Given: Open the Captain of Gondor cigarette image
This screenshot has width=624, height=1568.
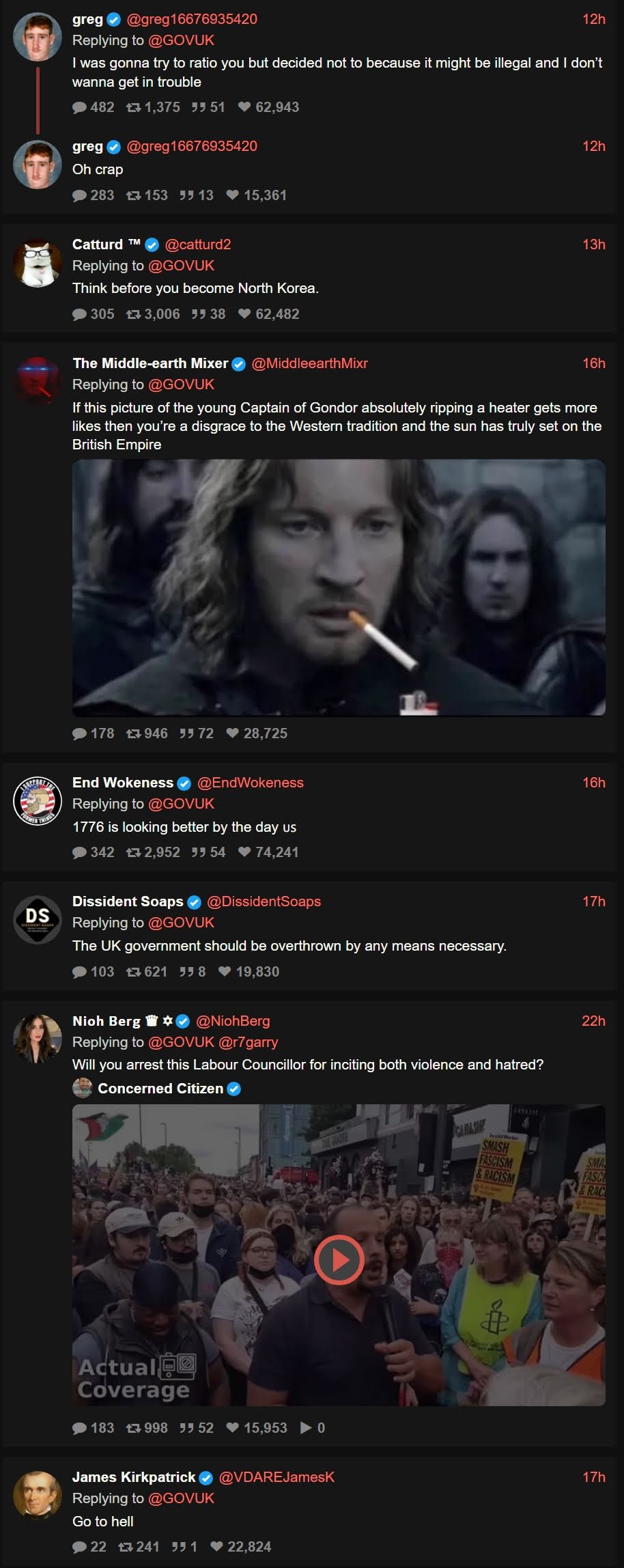Looking at the screenshot, I should pos(339,587).
